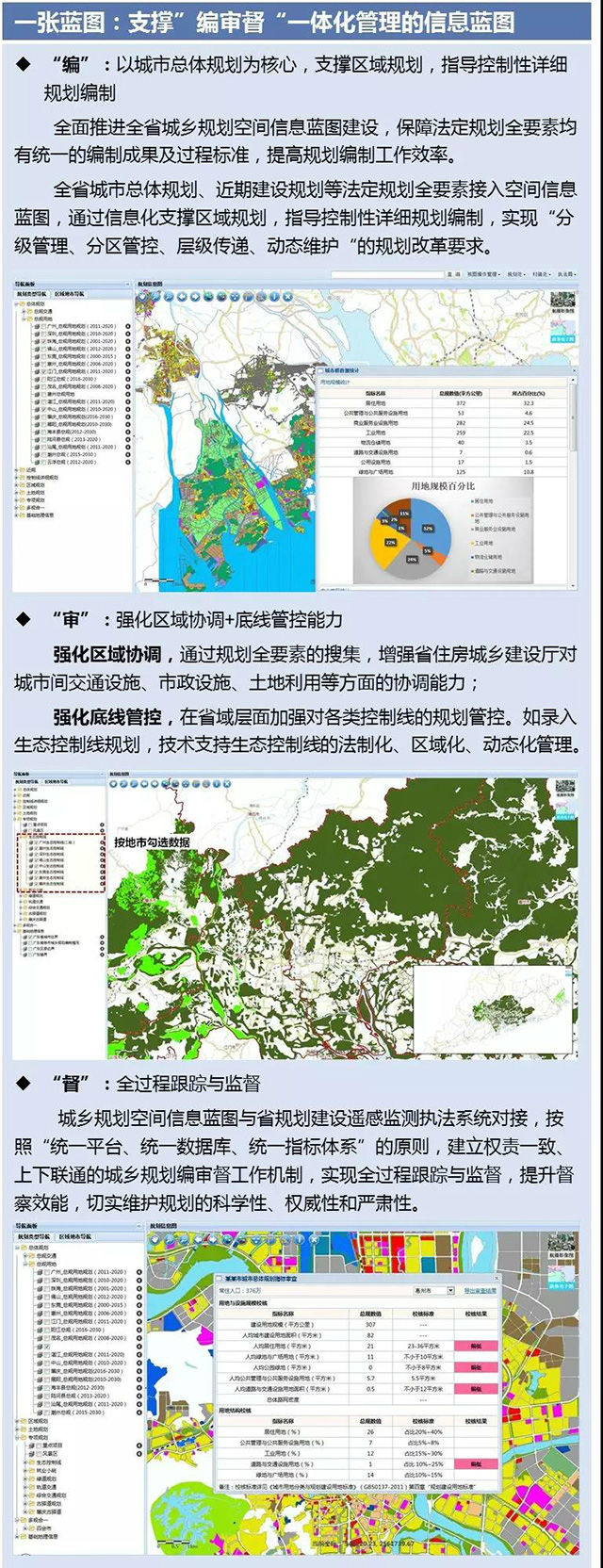Tick 佛山_总规用地规划 checkbox in top GIS screenshot

[x=43, y=349]
